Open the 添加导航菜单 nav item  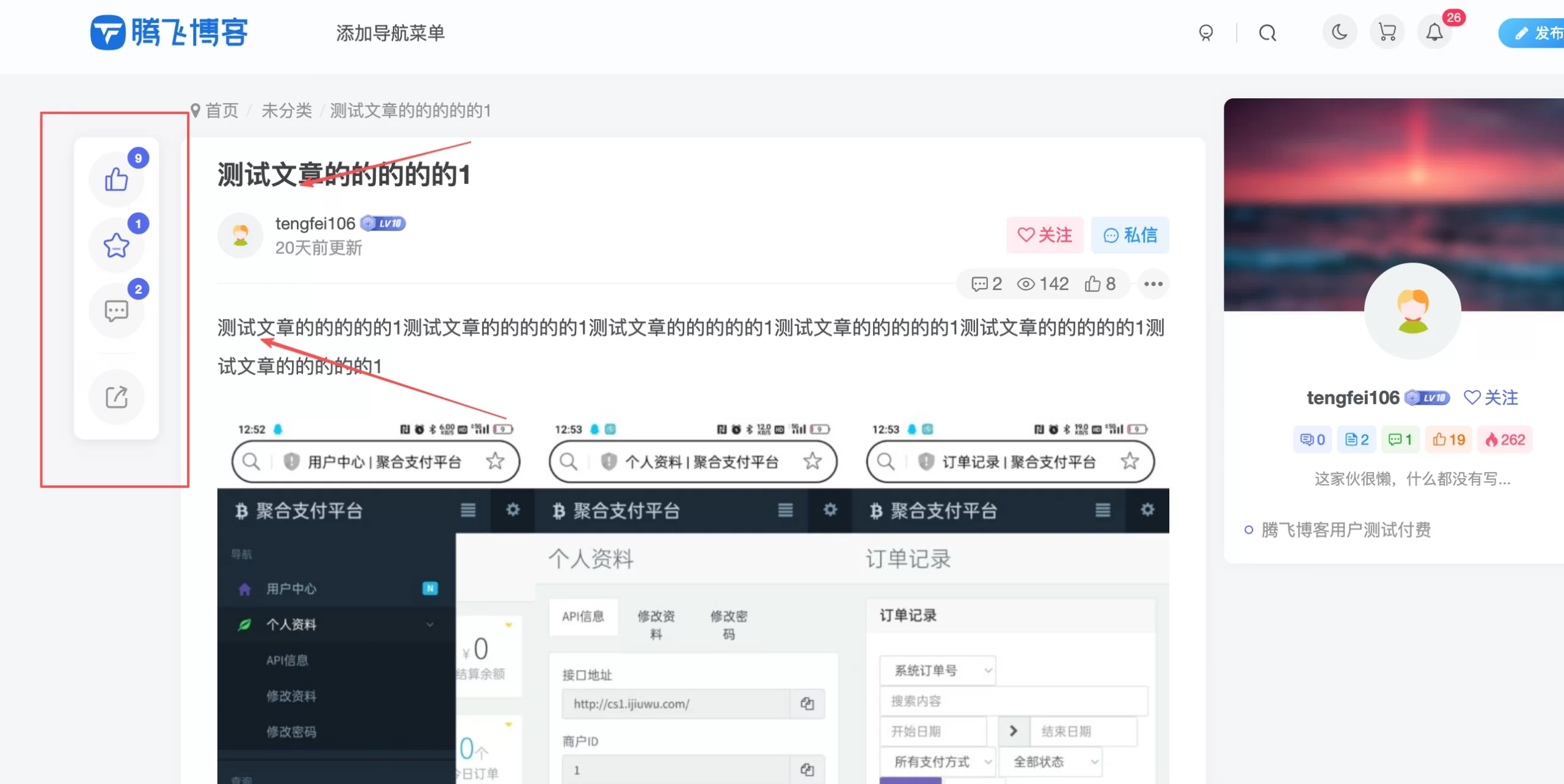click(390, 33)
